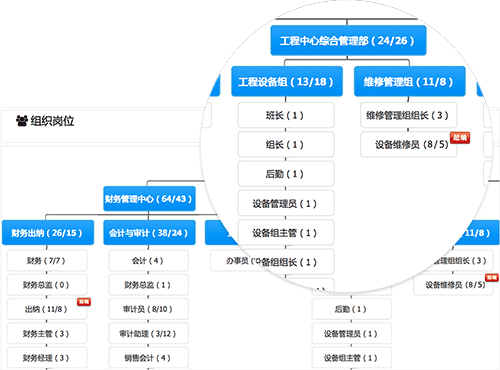Open 维修管理组 (11/8) department node
Viewport: 500px width, 370px height.
(410, 81)
